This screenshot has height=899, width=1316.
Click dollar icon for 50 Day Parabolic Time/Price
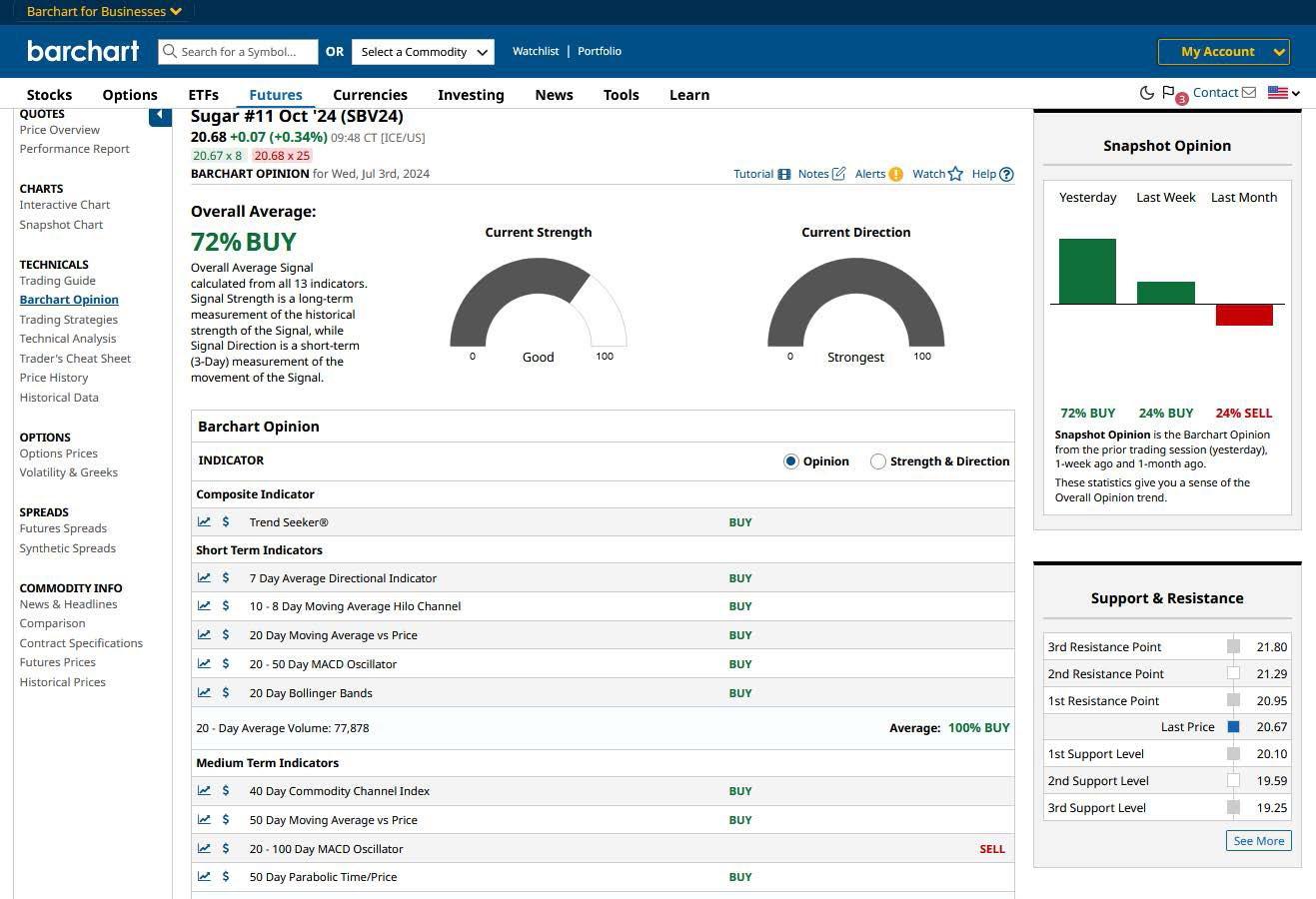click(x=226, y=876)
